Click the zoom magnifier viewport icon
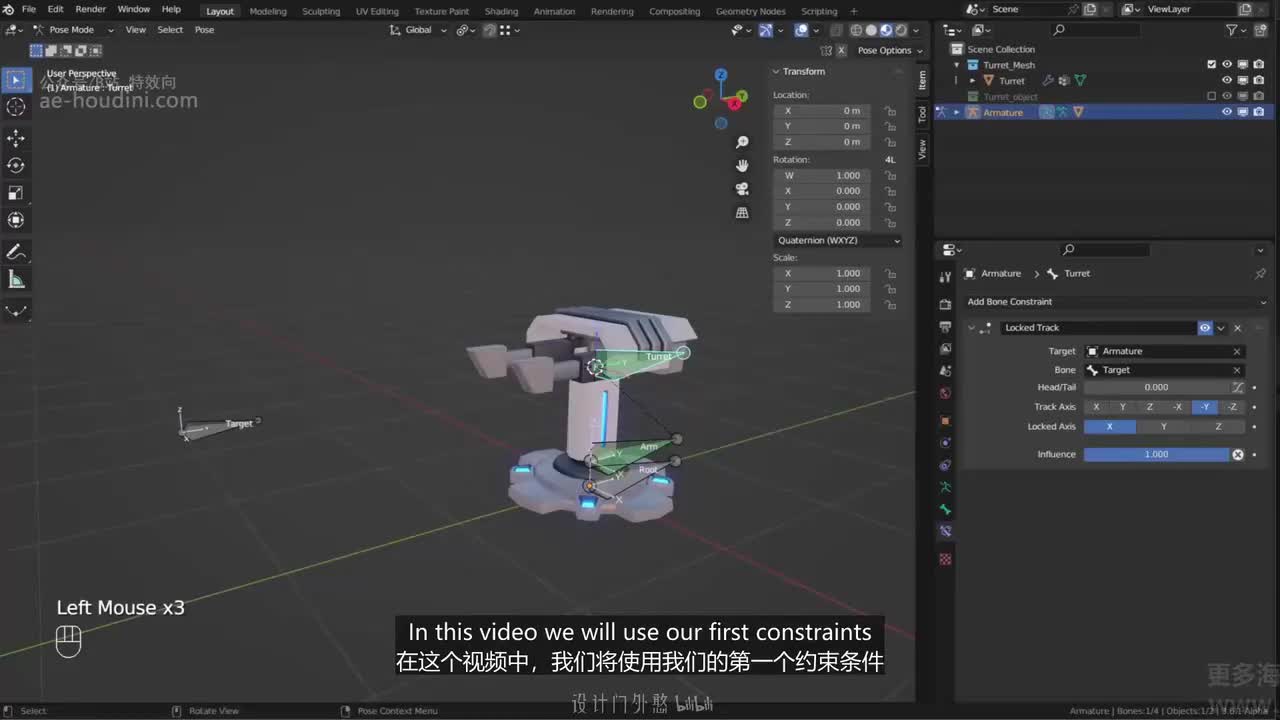The width and height of the screenshot is (1280, 720). 742,143
